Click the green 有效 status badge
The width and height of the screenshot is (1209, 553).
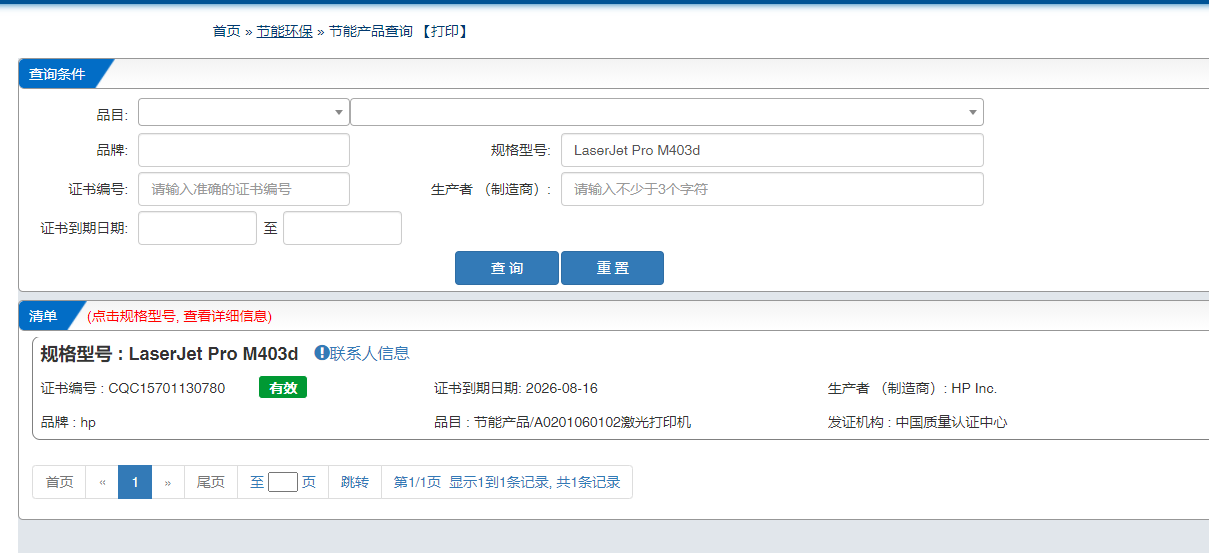(283, 388)
